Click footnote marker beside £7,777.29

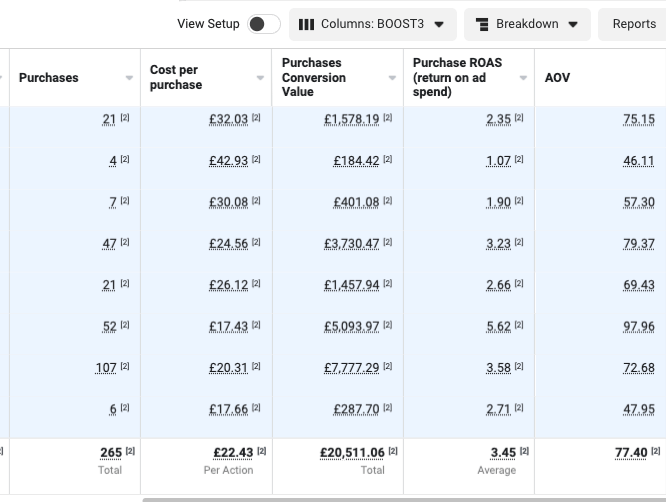[387, 367]
